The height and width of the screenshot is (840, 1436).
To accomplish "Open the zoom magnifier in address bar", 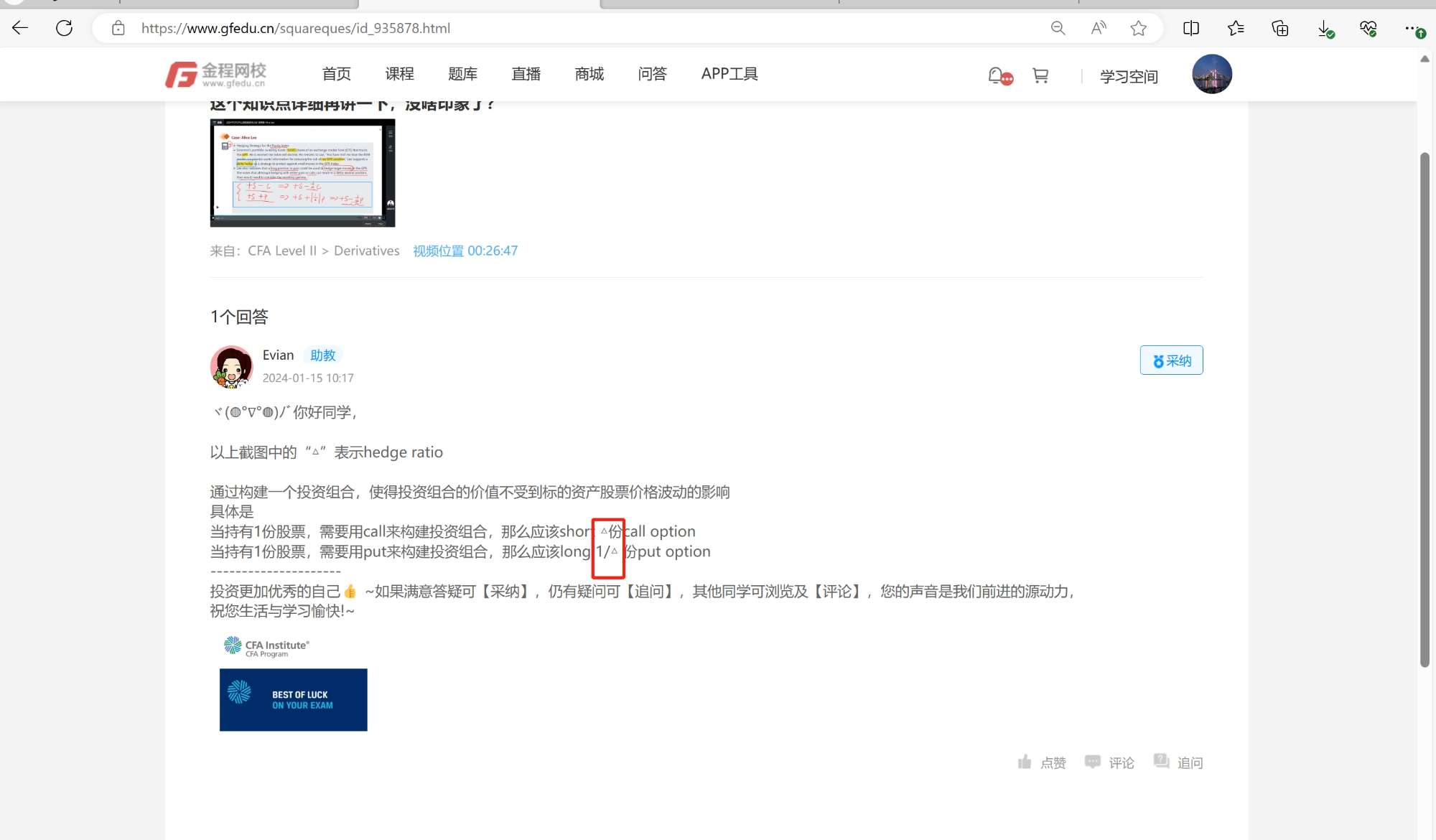I will click(x=1058, y=28).
